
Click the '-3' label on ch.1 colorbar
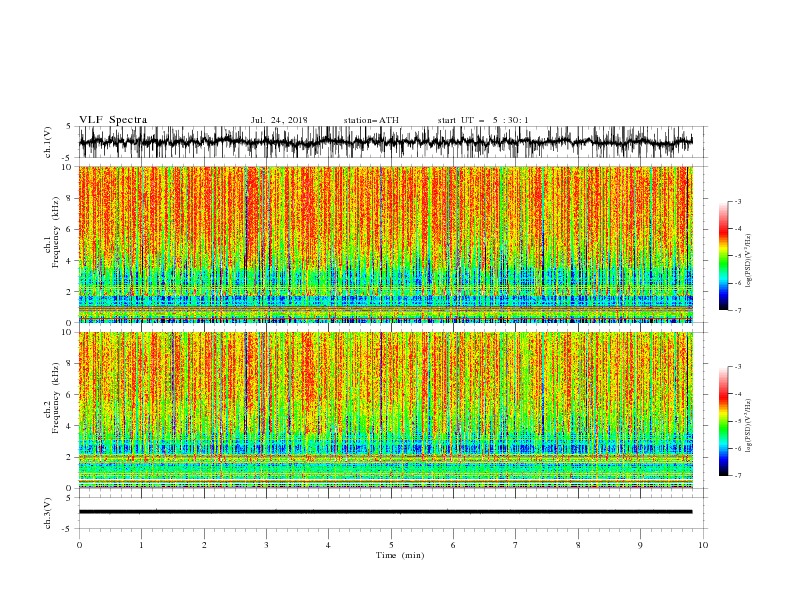(x=737, y=201)
